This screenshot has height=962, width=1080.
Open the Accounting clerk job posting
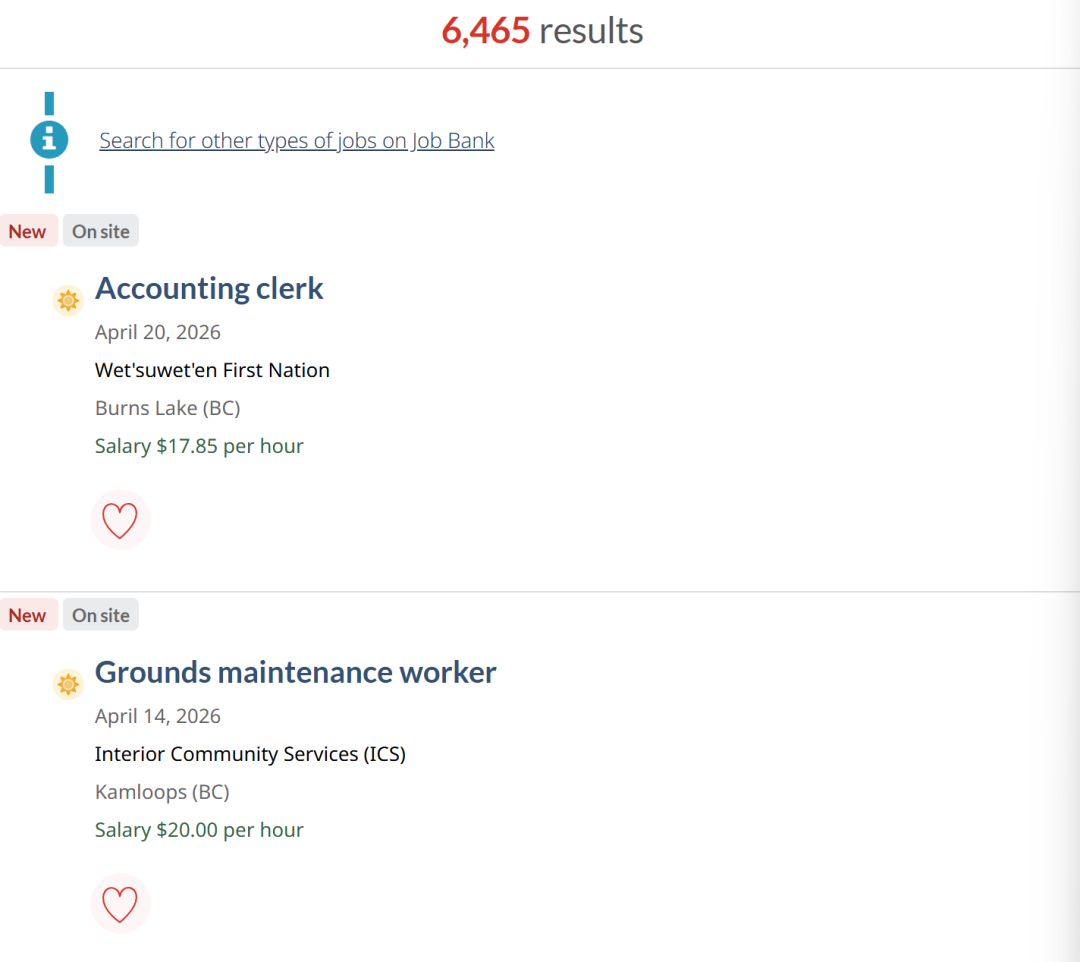click(x=209, y=288)
